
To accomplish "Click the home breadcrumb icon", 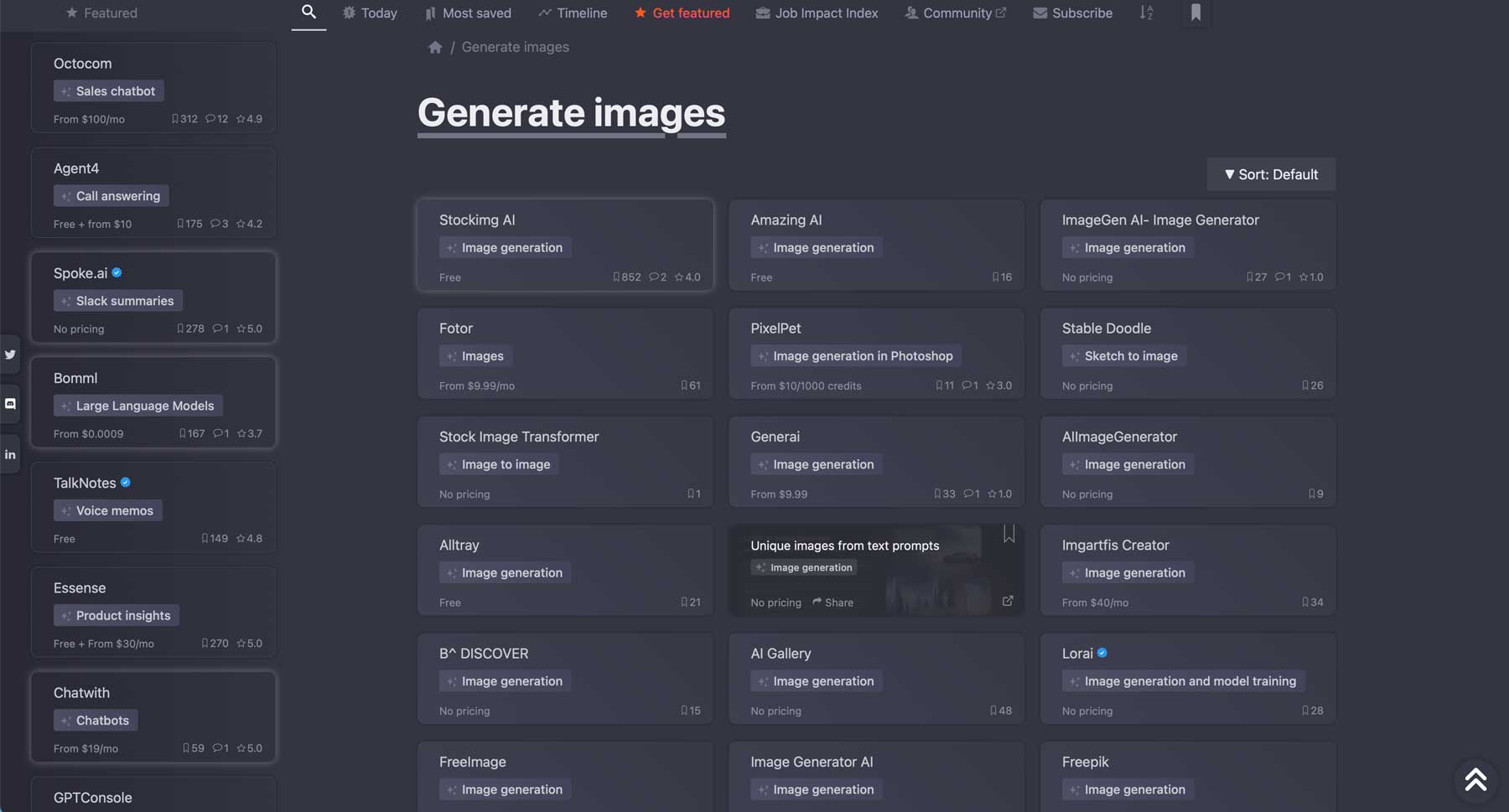I will click(x=434, y=48).
